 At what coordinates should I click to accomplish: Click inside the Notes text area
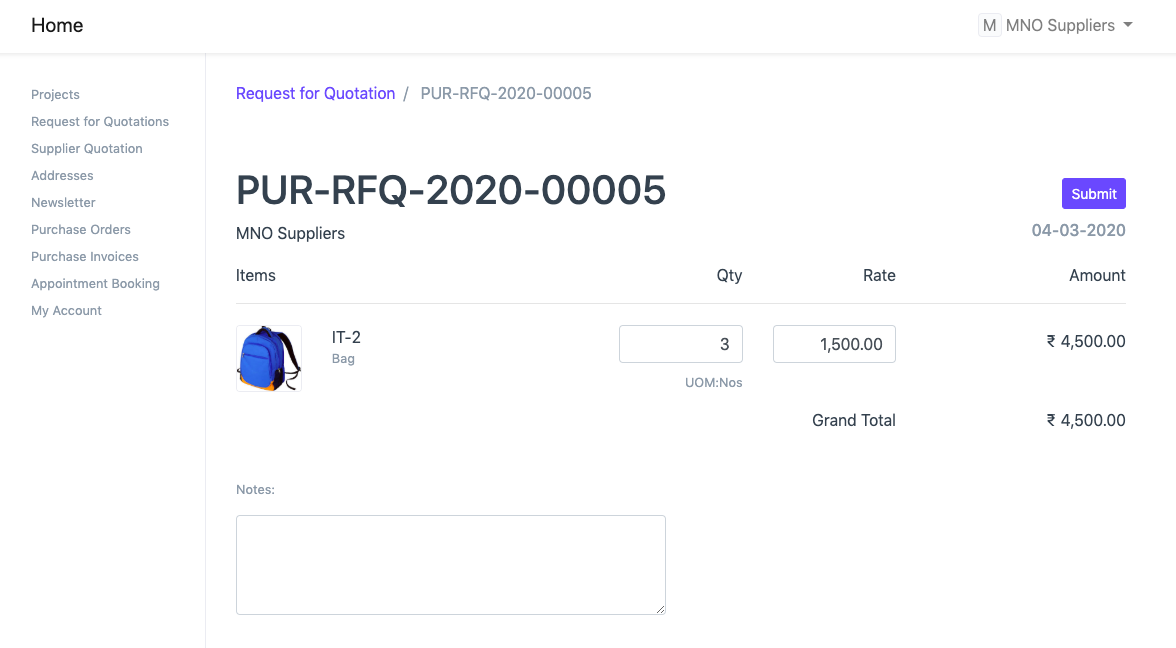(450, 564)
